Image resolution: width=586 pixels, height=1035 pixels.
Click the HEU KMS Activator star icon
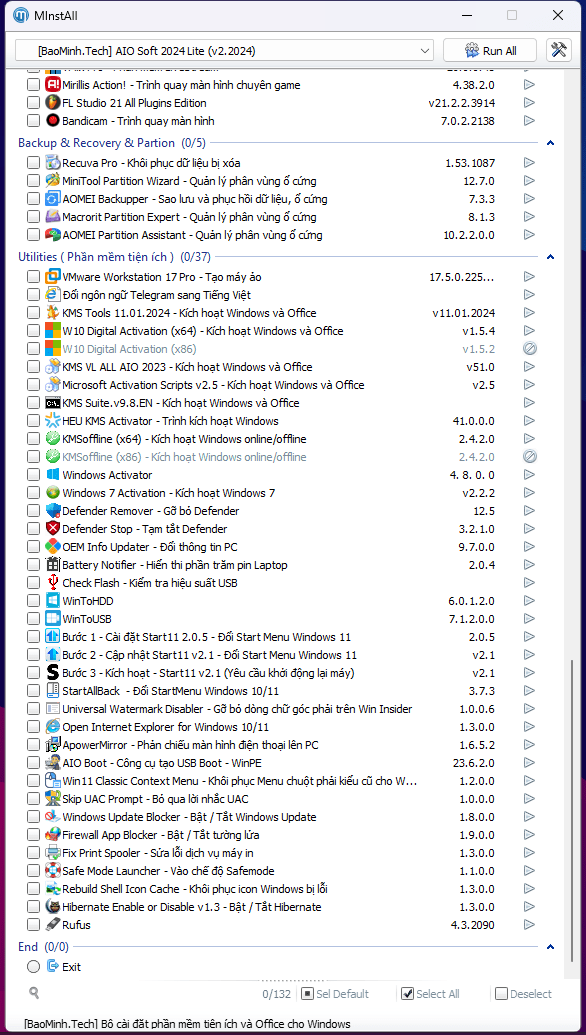(53, 421)
